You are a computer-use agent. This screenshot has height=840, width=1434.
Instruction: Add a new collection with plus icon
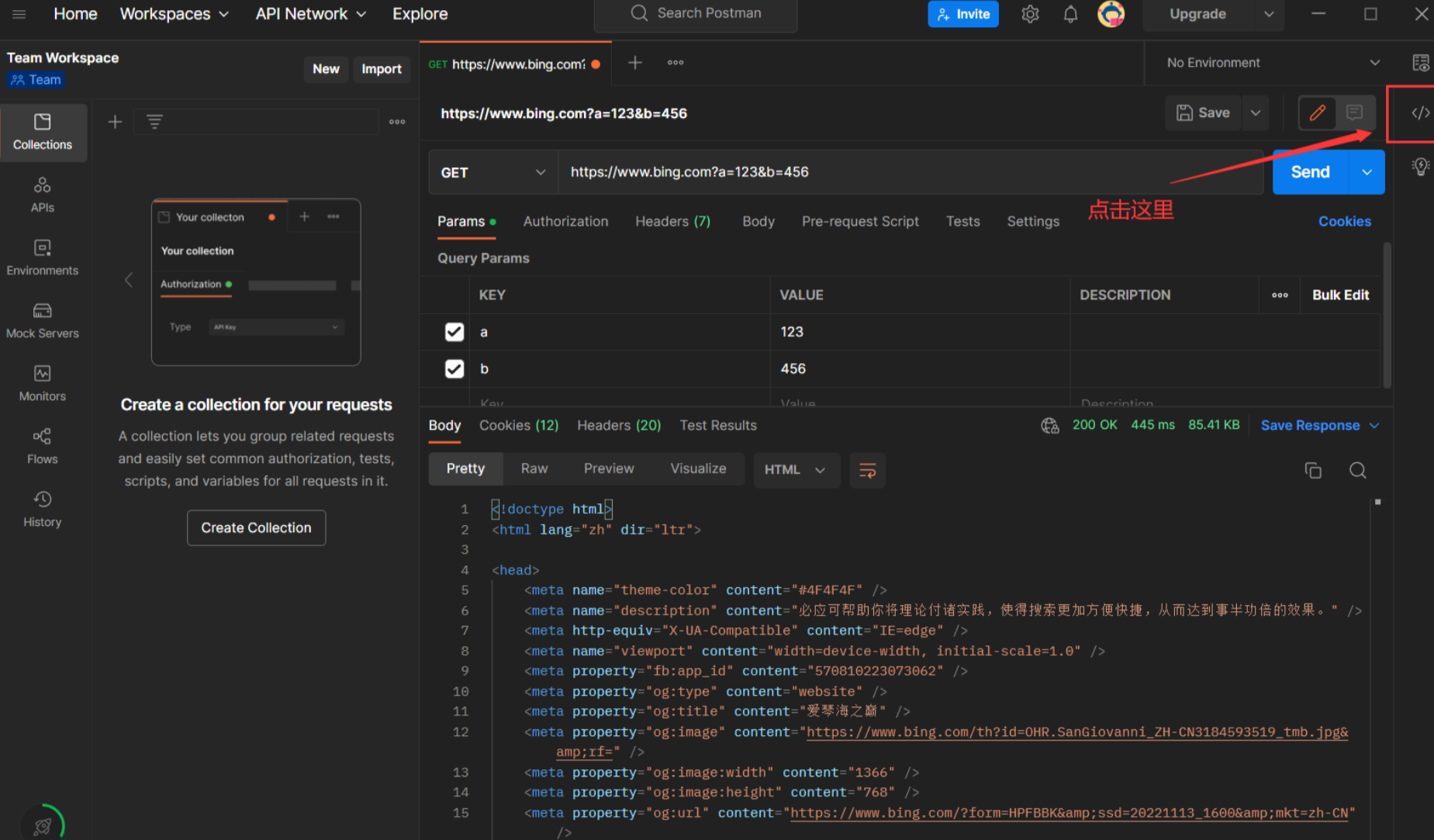(115, 122)
